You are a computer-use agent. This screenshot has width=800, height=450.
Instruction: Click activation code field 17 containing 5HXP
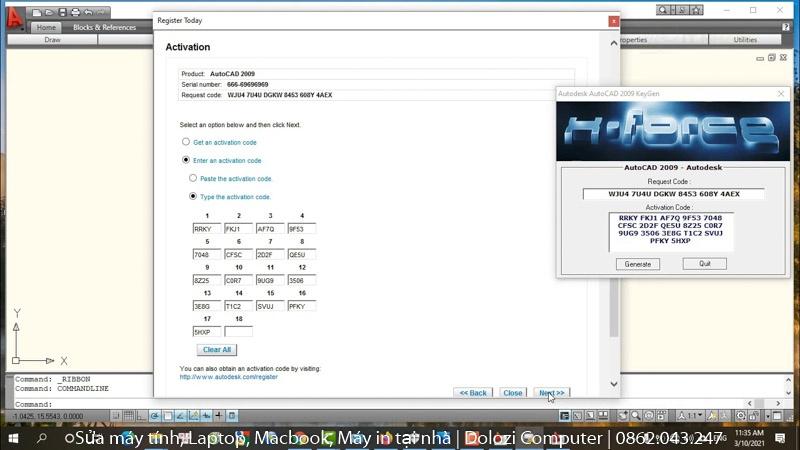coord(207,332)
